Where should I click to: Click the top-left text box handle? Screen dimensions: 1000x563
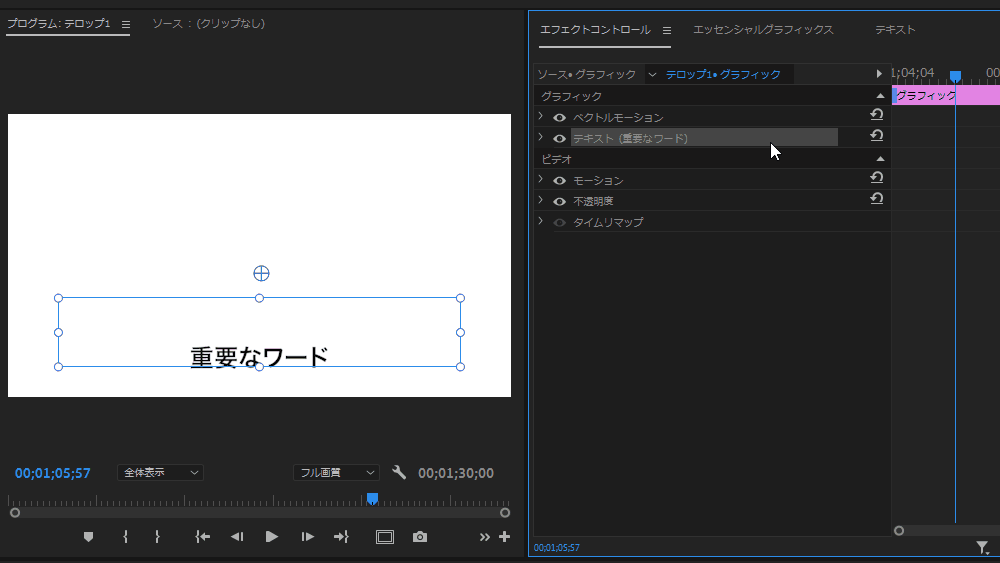59,298
